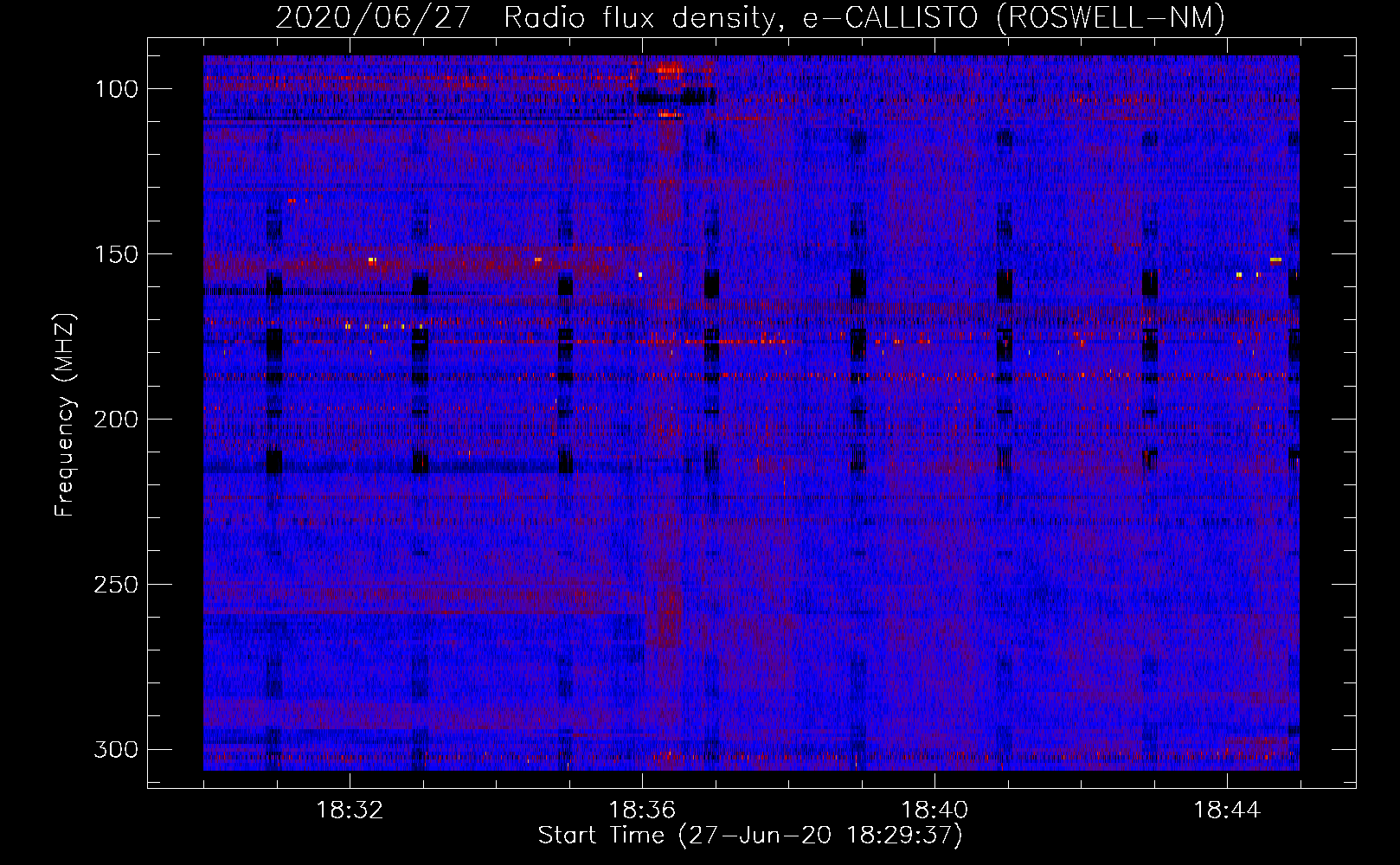
Task: Click the 18:40 time tick label
Action: click(x=934, y=811)
